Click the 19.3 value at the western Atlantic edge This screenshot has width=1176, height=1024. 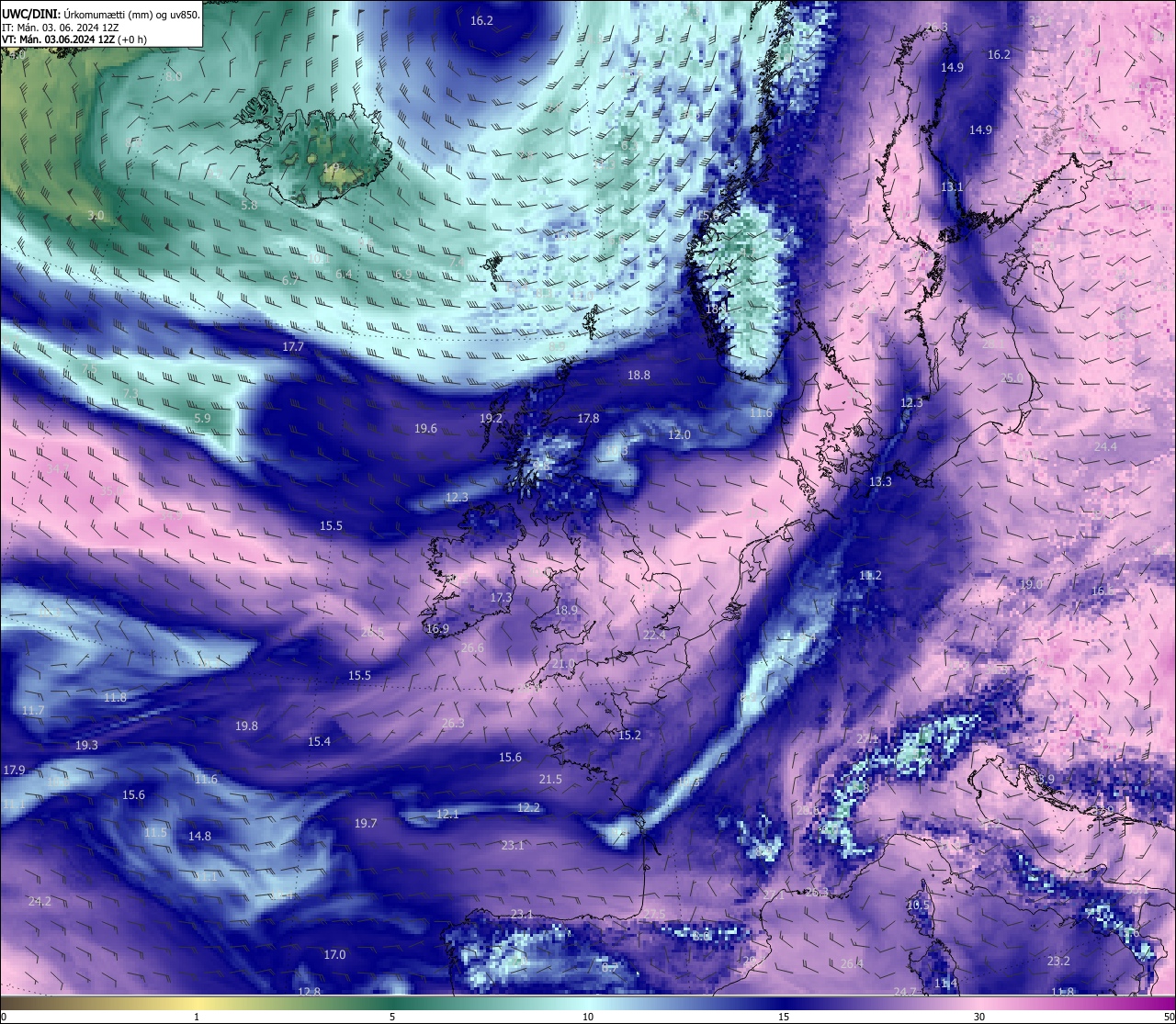click(86, 745)
